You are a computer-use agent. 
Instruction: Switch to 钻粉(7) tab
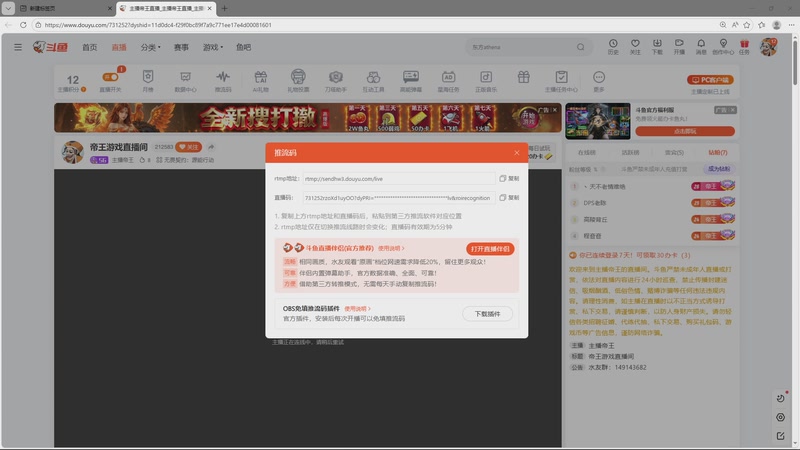coord(718,153)
